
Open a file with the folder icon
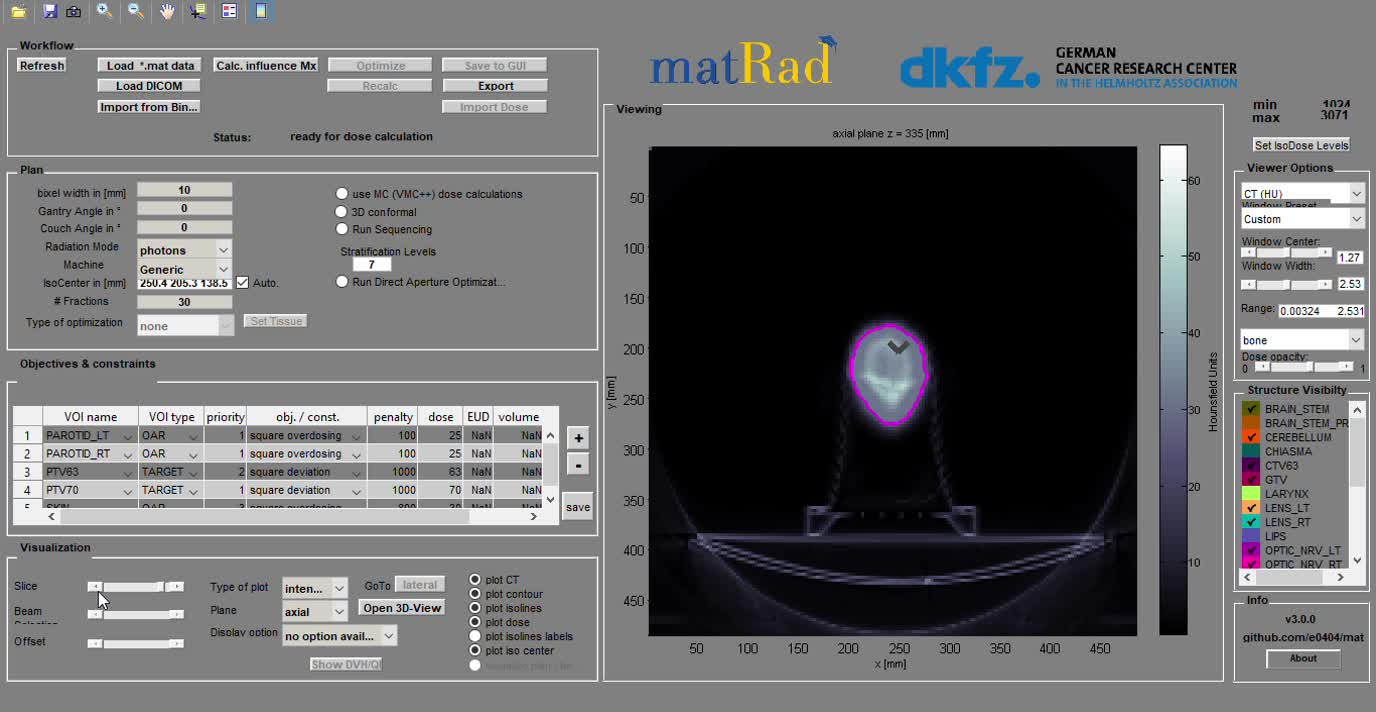click(19, 12)
